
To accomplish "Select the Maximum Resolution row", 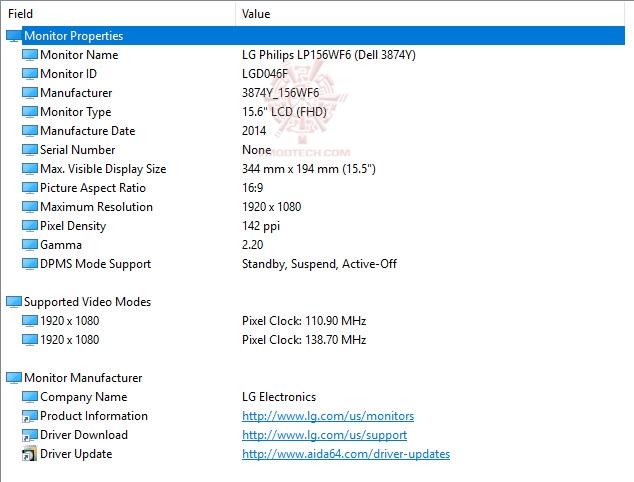I will click(96, 207).
